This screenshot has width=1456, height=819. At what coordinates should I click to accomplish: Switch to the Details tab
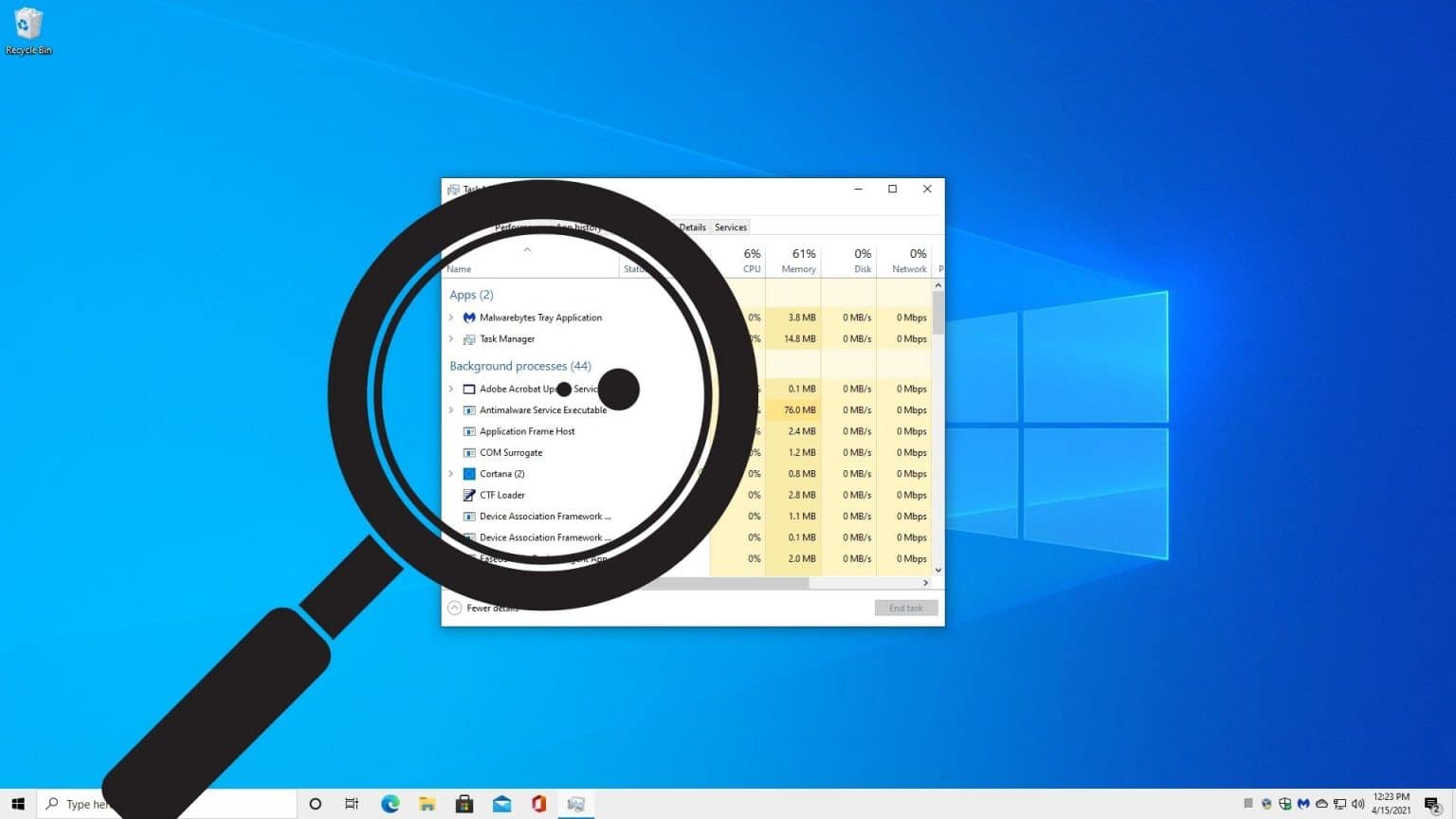[693, 227]
